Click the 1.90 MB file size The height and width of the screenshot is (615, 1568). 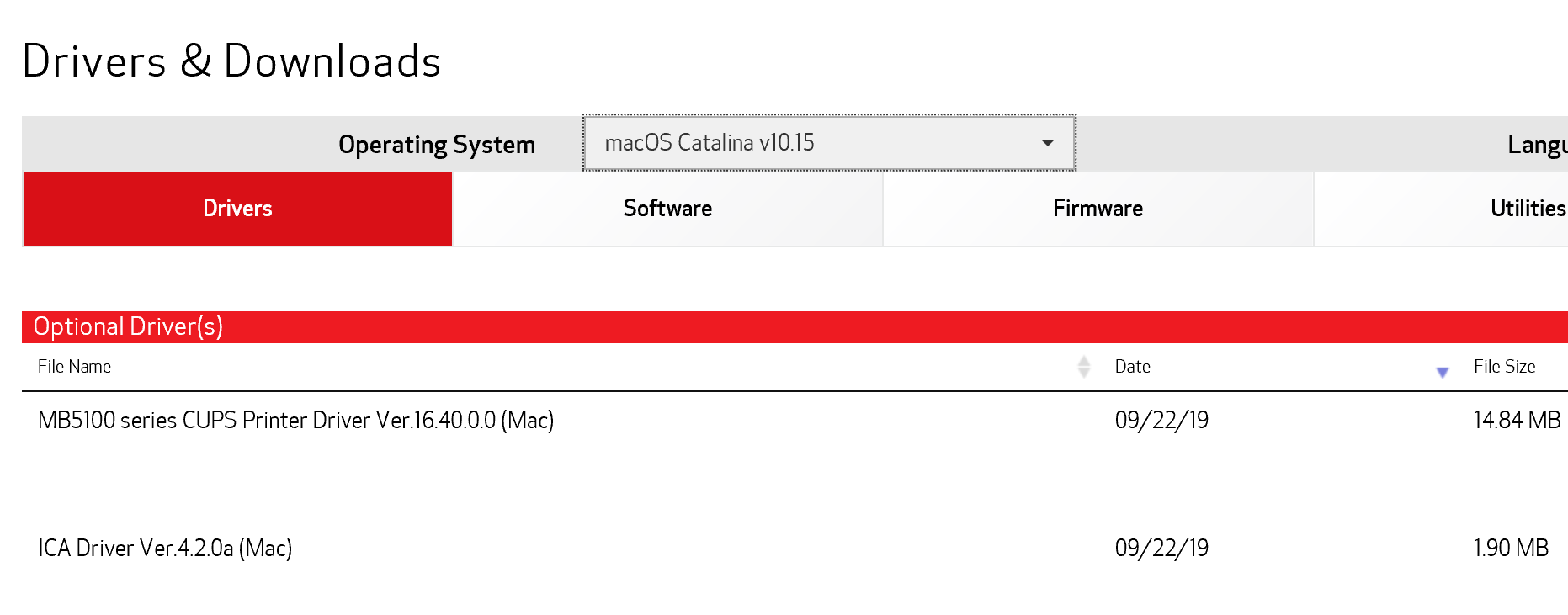pos(1511,549)
